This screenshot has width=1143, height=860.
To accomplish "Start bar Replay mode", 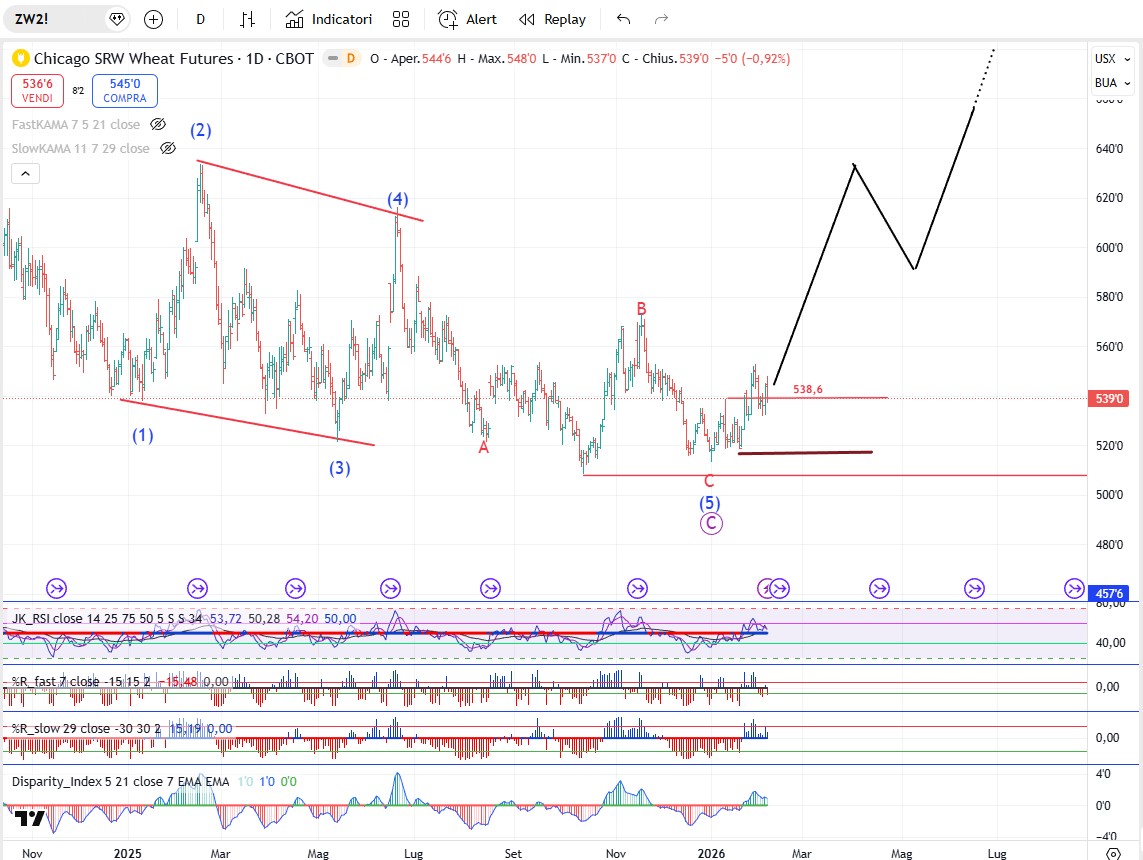I will 552,19.
